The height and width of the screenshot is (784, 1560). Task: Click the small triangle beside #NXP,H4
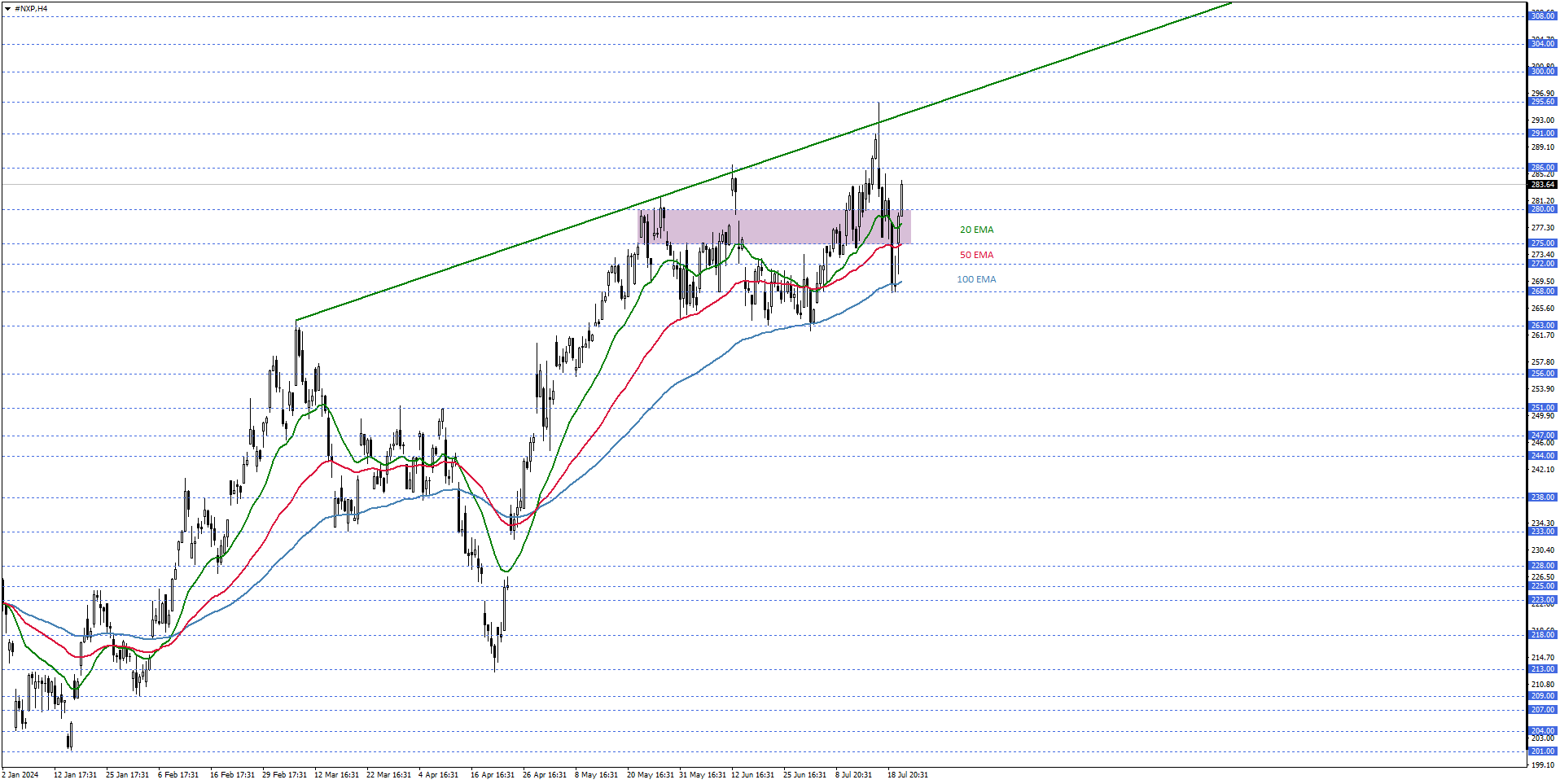tap(7, 9)
